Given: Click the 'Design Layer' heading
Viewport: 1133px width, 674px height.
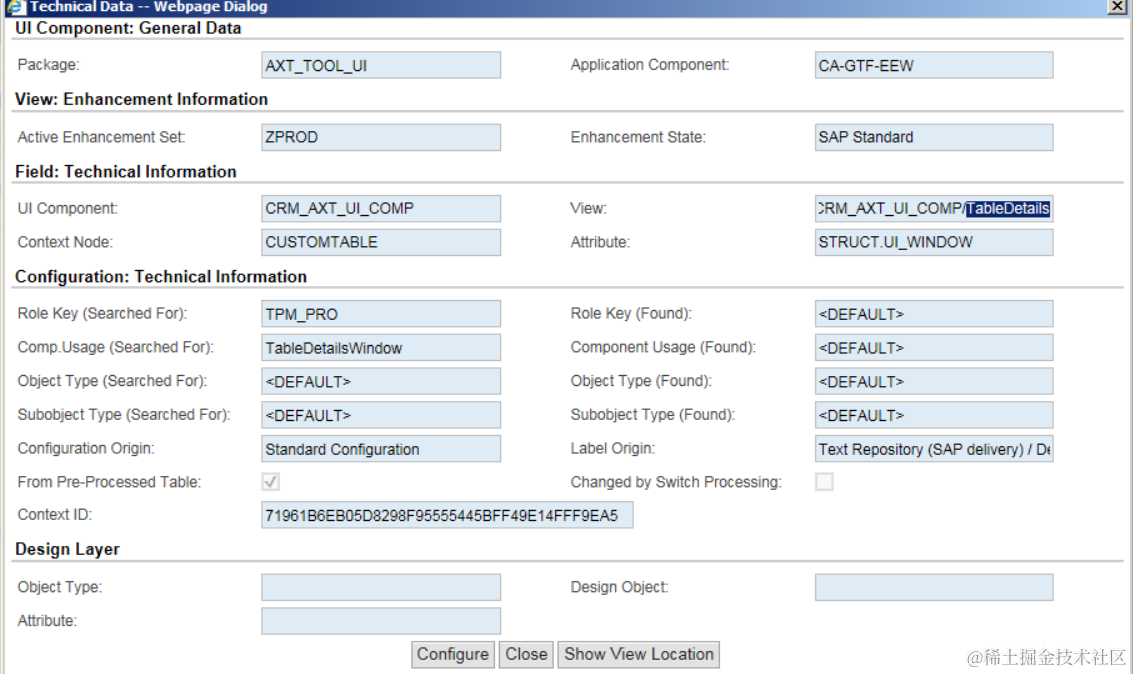Looking at the screenshot, I should pyautogui.click(x=67, y=549).
